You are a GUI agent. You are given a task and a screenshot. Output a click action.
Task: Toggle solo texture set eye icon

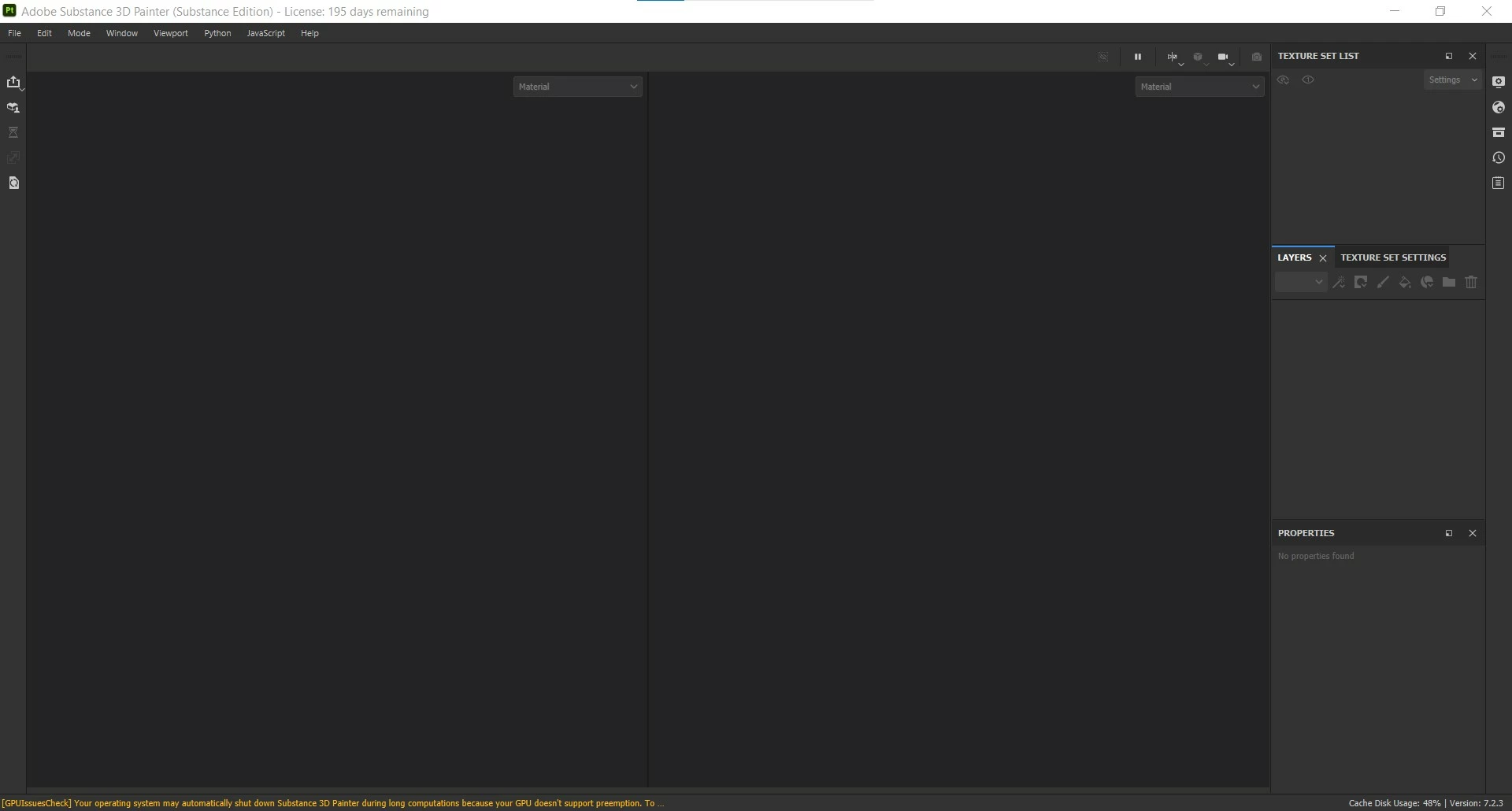(x=1308, y=80)
